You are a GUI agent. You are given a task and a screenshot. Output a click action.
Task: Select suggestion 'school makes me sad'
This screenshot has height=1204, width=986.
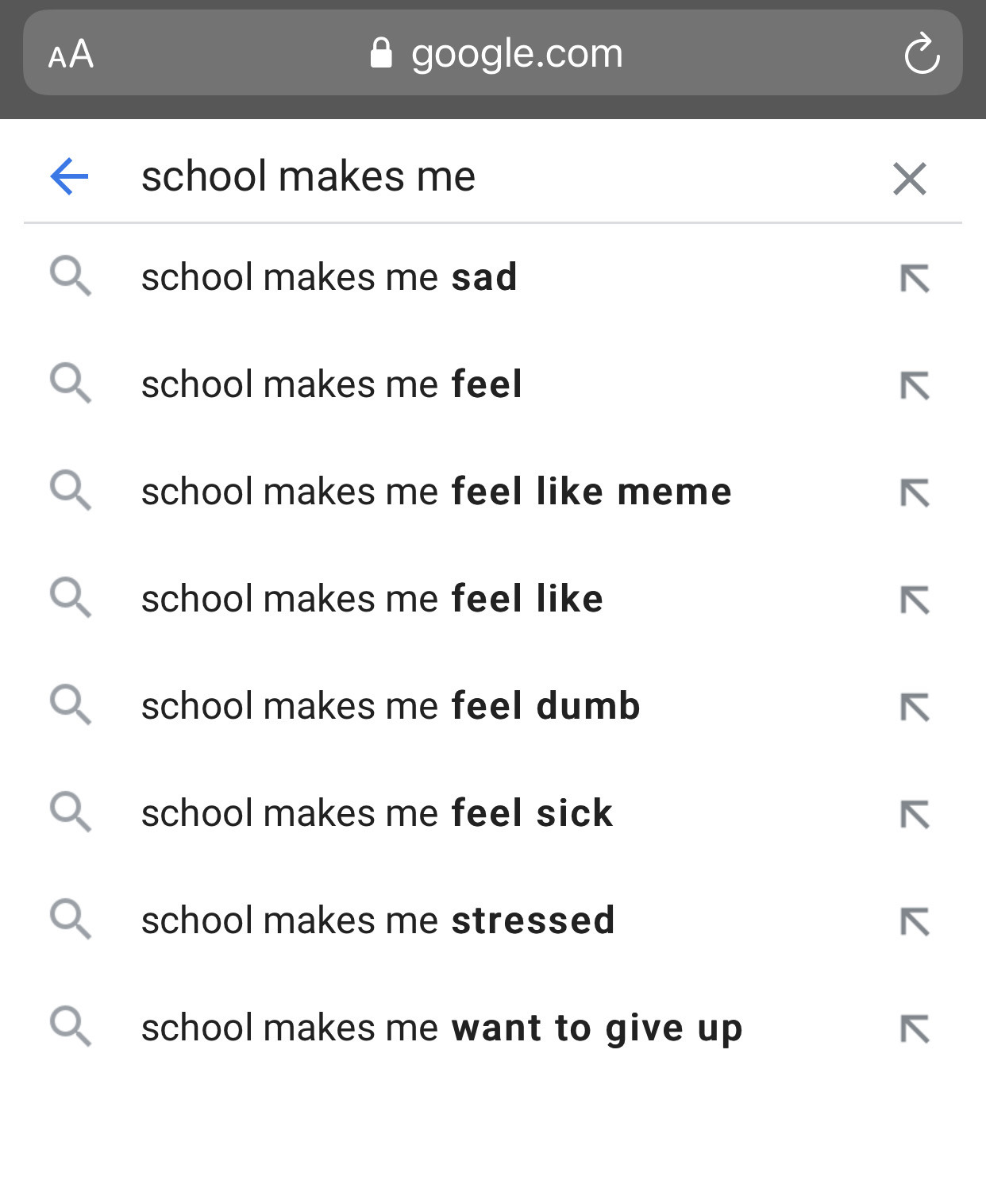coord(492,277)
